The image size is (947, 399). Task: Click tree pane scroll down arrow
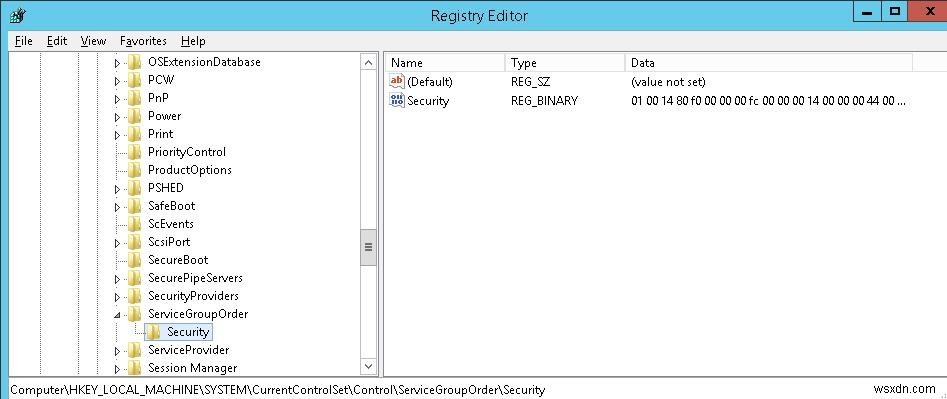368,366
